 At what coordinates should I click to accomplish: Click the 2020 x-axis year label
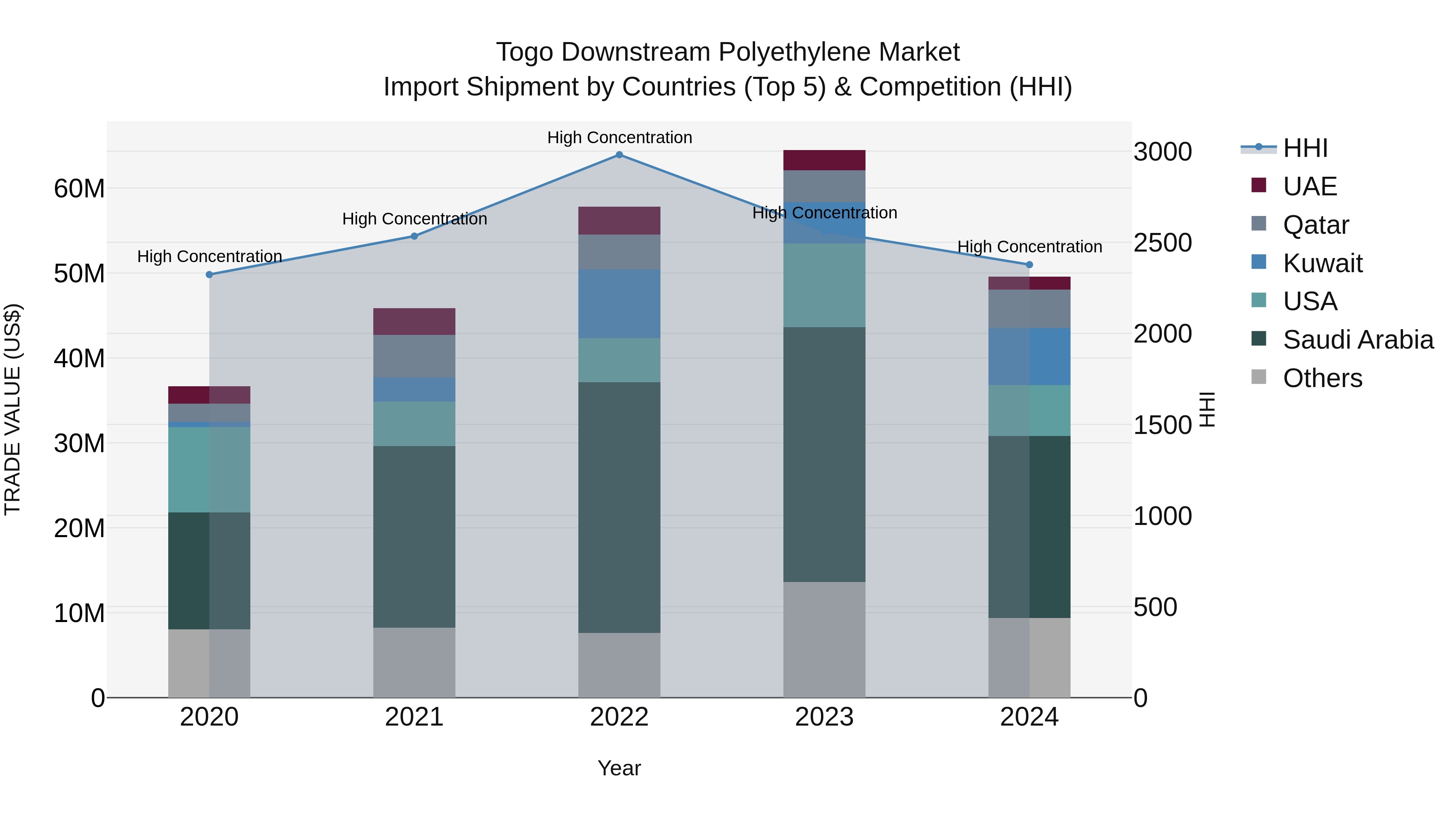click(x=209, y=717)
